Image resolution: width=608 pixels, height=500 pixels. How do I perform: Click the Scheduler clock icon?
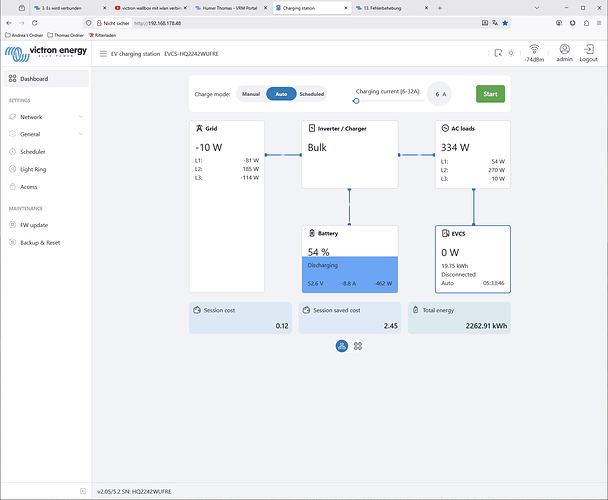[12, 152]
